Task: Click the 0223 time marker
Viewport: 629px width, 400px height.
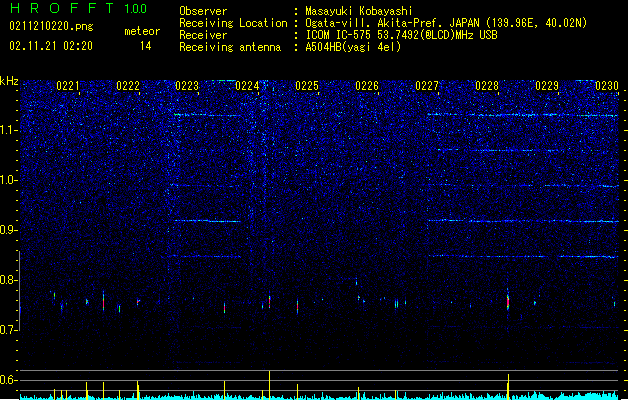Action: [187, 86]
